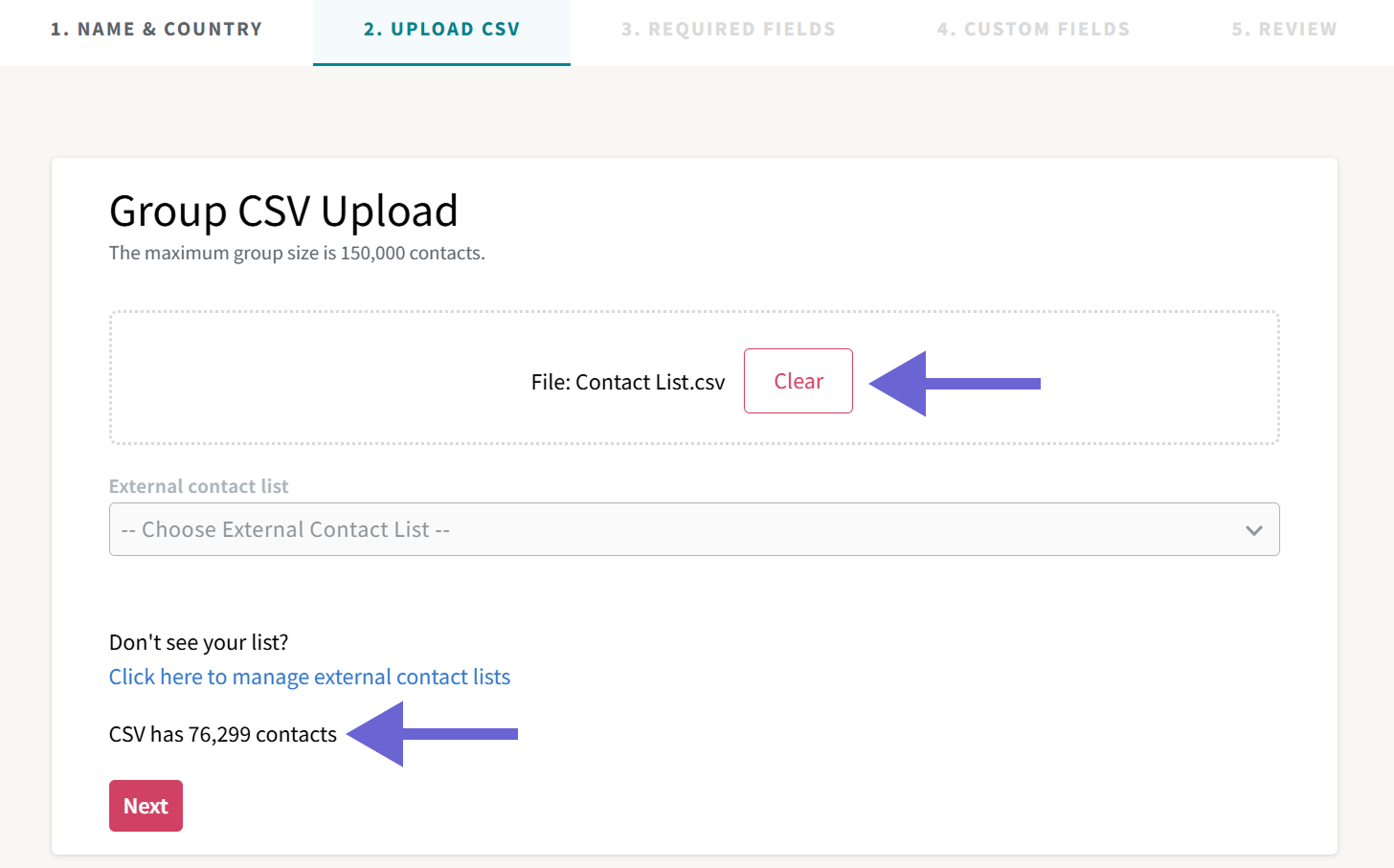Open the External Contact List dropdown
The width and height of the screenshot is (1394, 868).
693,528
